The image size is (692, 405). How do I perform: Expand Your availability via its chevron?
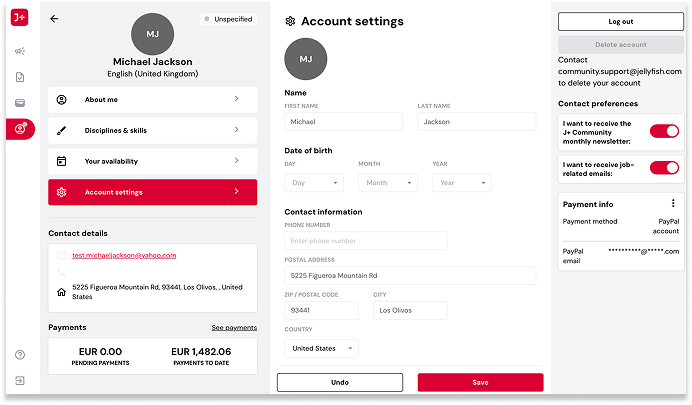point(237,161)
